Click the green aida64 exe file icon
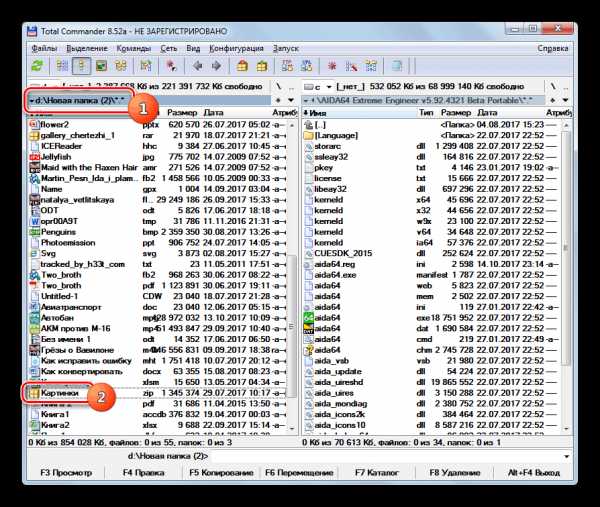 pyautogui.click(x=308, y=318)
